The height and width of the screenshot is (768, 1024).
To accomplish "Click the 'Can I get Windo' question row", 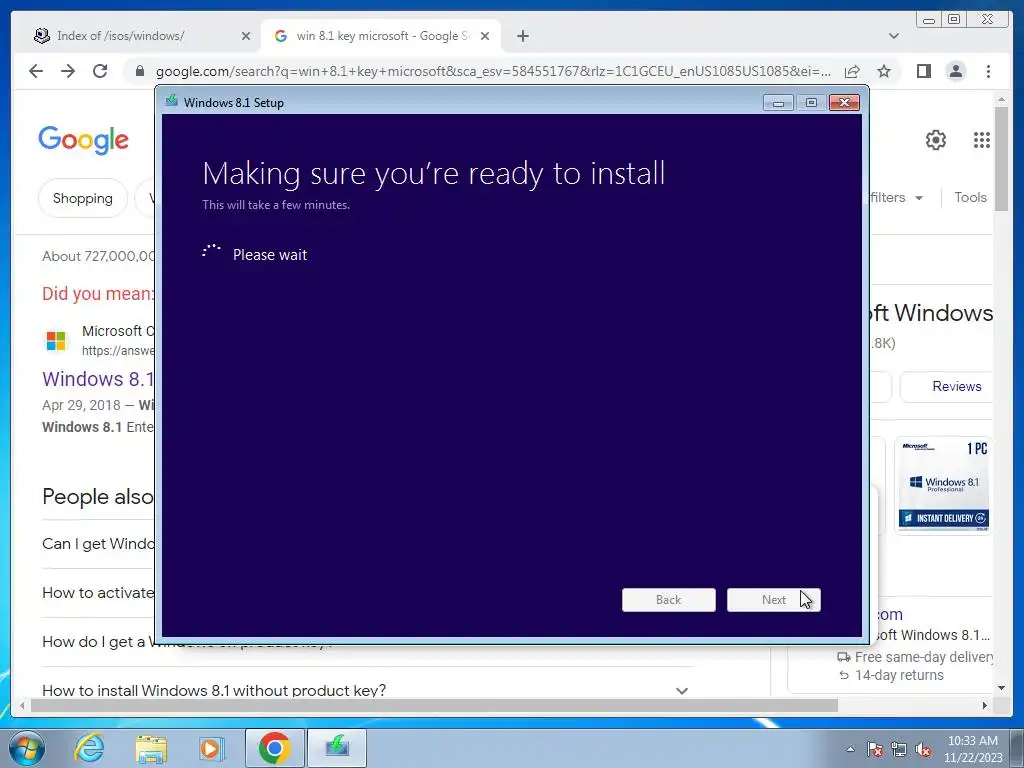I will pyautogui.click(x=98, y=543).
